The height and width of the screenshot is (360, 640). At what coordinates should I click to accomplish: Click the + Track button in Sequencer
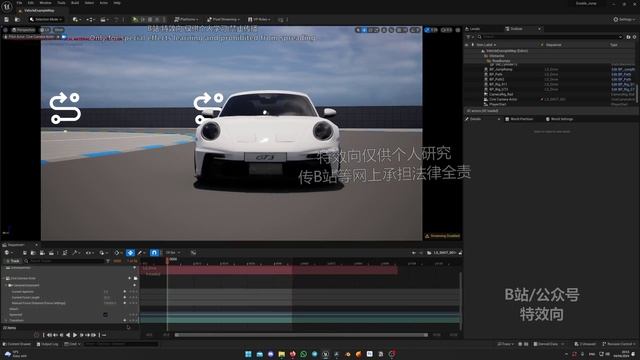(12, 261)
